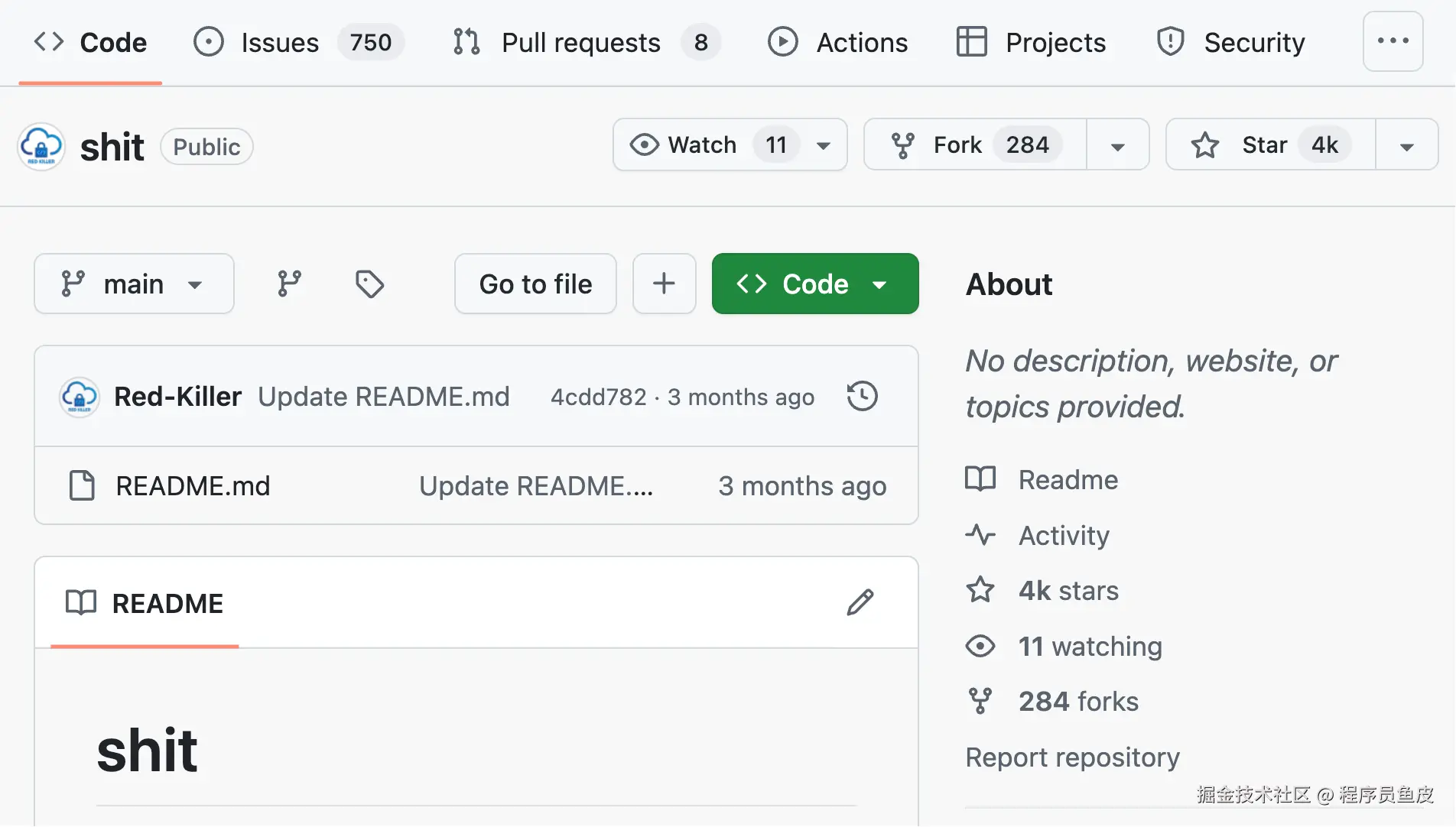
Task: Click the Go to file button
Action: pyautogui.click(x=535, y=284)
